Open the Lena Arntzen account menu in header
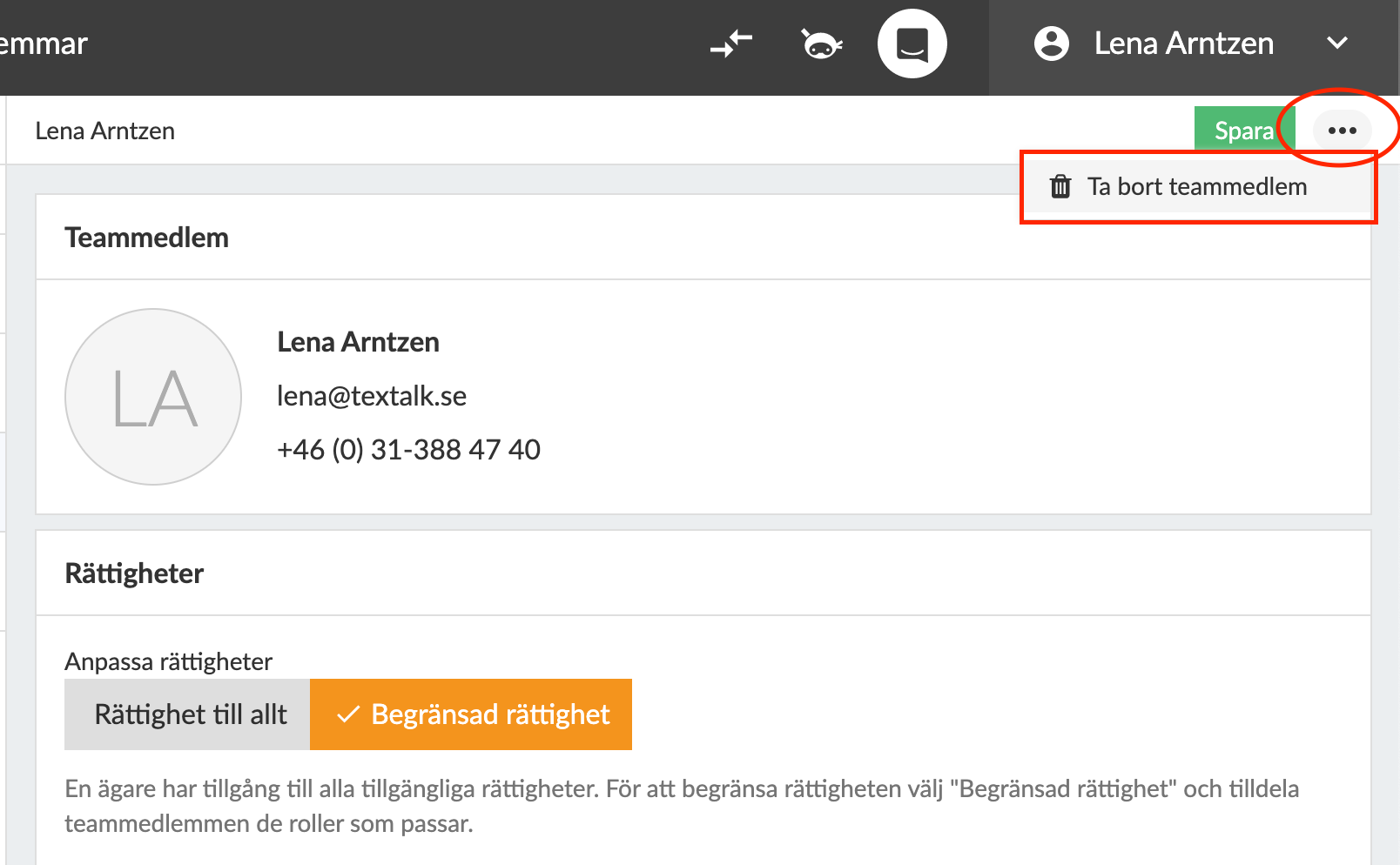1400x865 pixels. tap(1183, 44)
